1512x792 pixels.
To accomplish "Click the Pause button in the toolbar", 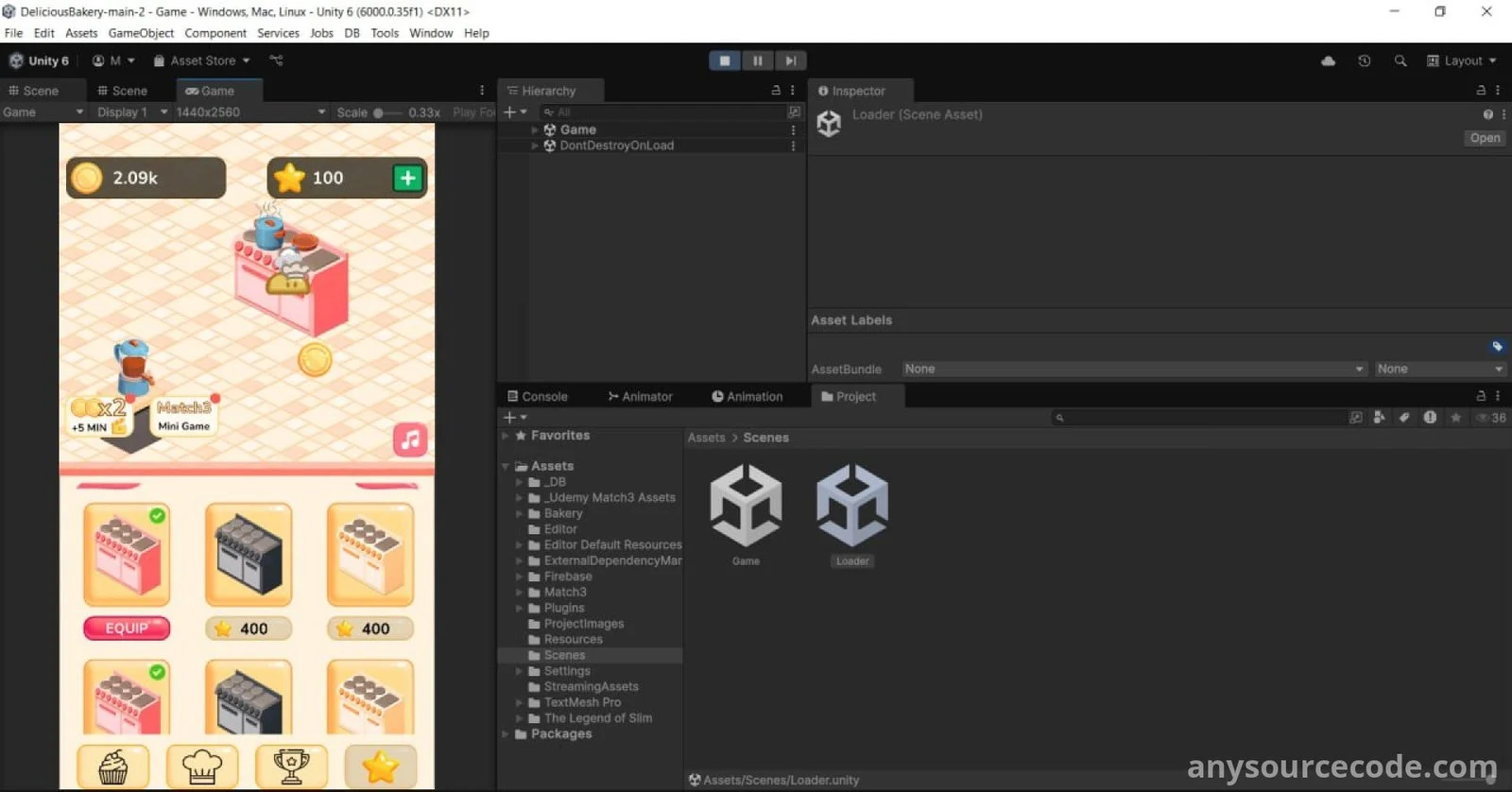I will (x=757, y=60).
